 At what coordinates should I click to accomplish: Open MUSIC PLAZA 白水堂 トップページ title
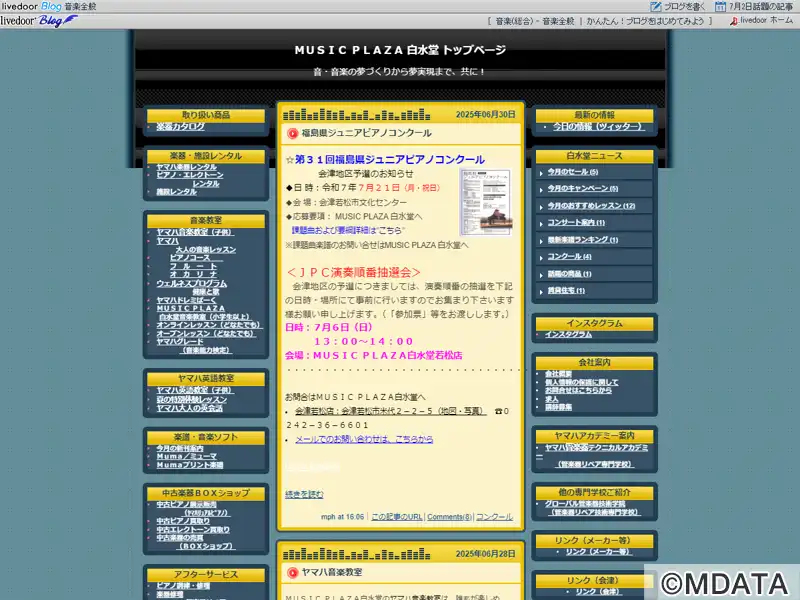tap(400, 50)
